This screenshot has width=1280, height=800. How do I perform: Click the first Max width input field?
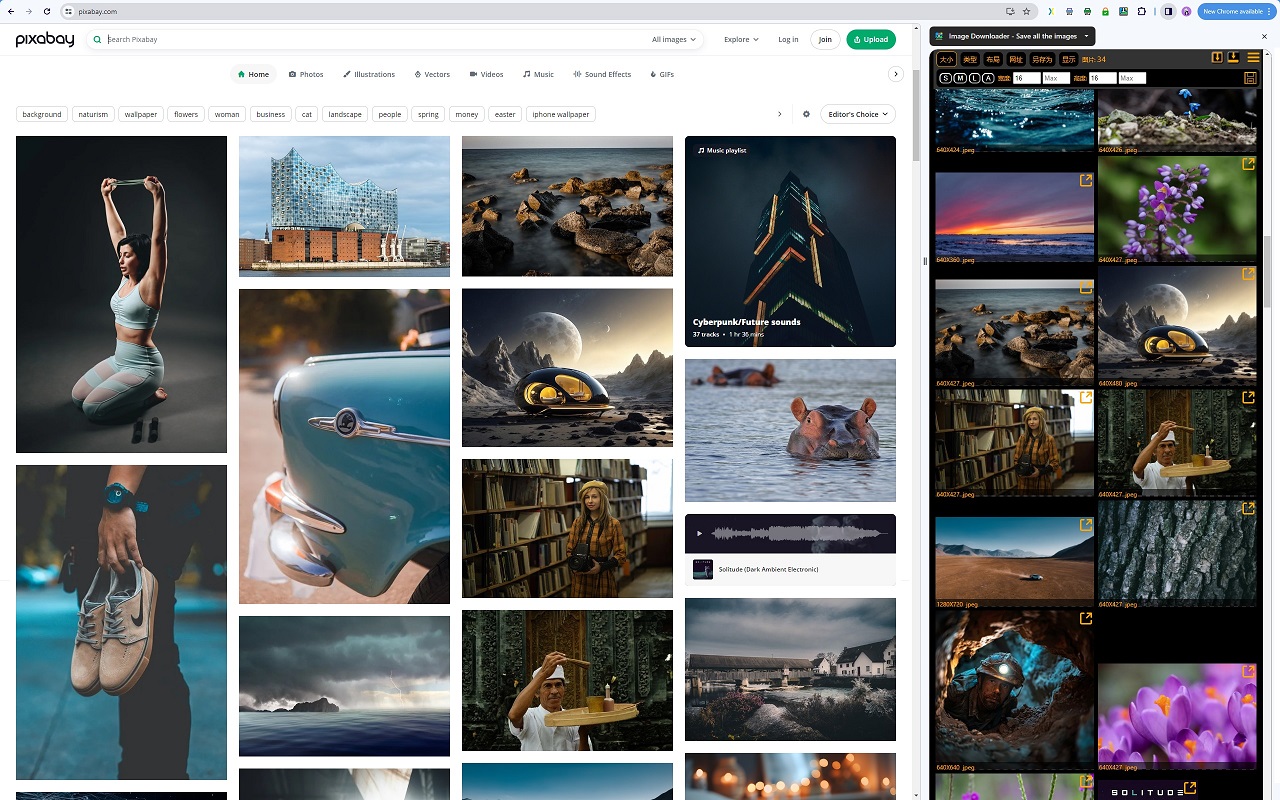1056,78
